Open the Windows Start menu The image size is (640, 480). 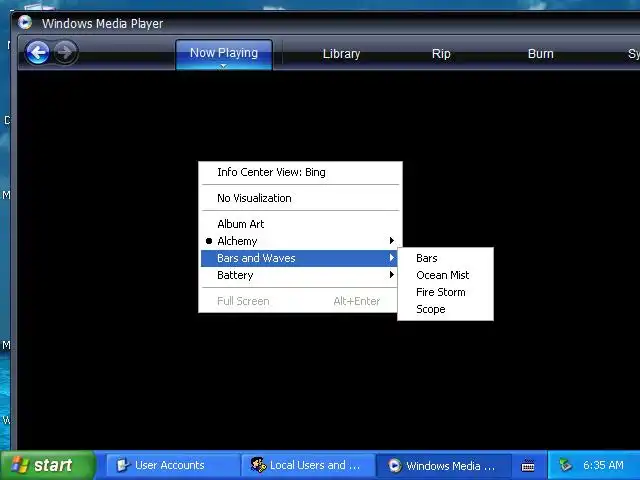[x=47, y=465]
